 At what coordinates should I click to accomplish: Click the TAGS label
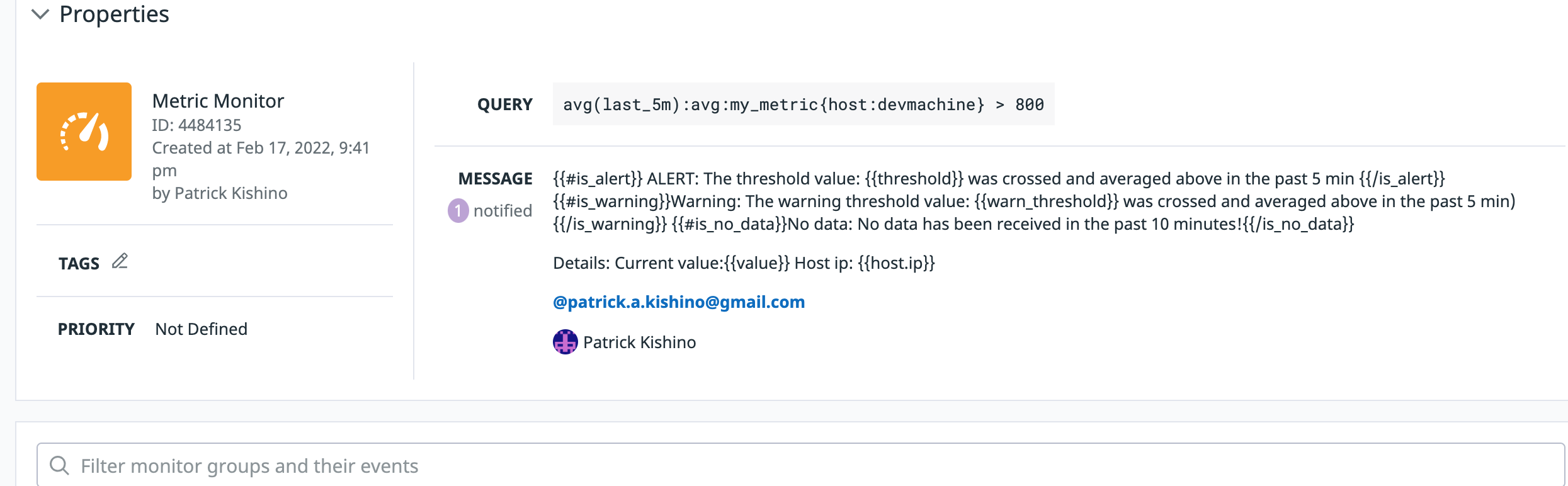coord(79,263)
